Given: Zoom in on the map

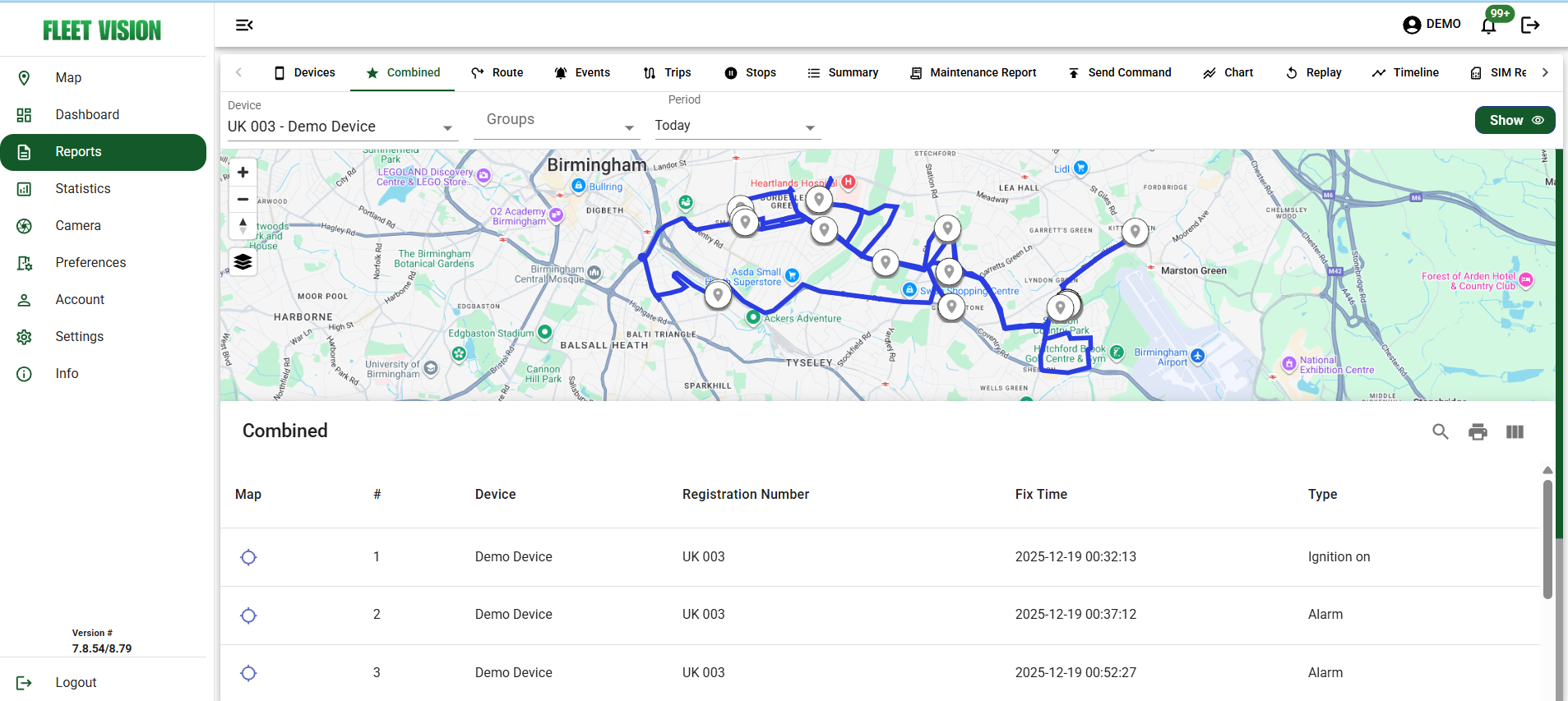Looking at the screenshot, I should pyautogui.click(x=243, y=173).
